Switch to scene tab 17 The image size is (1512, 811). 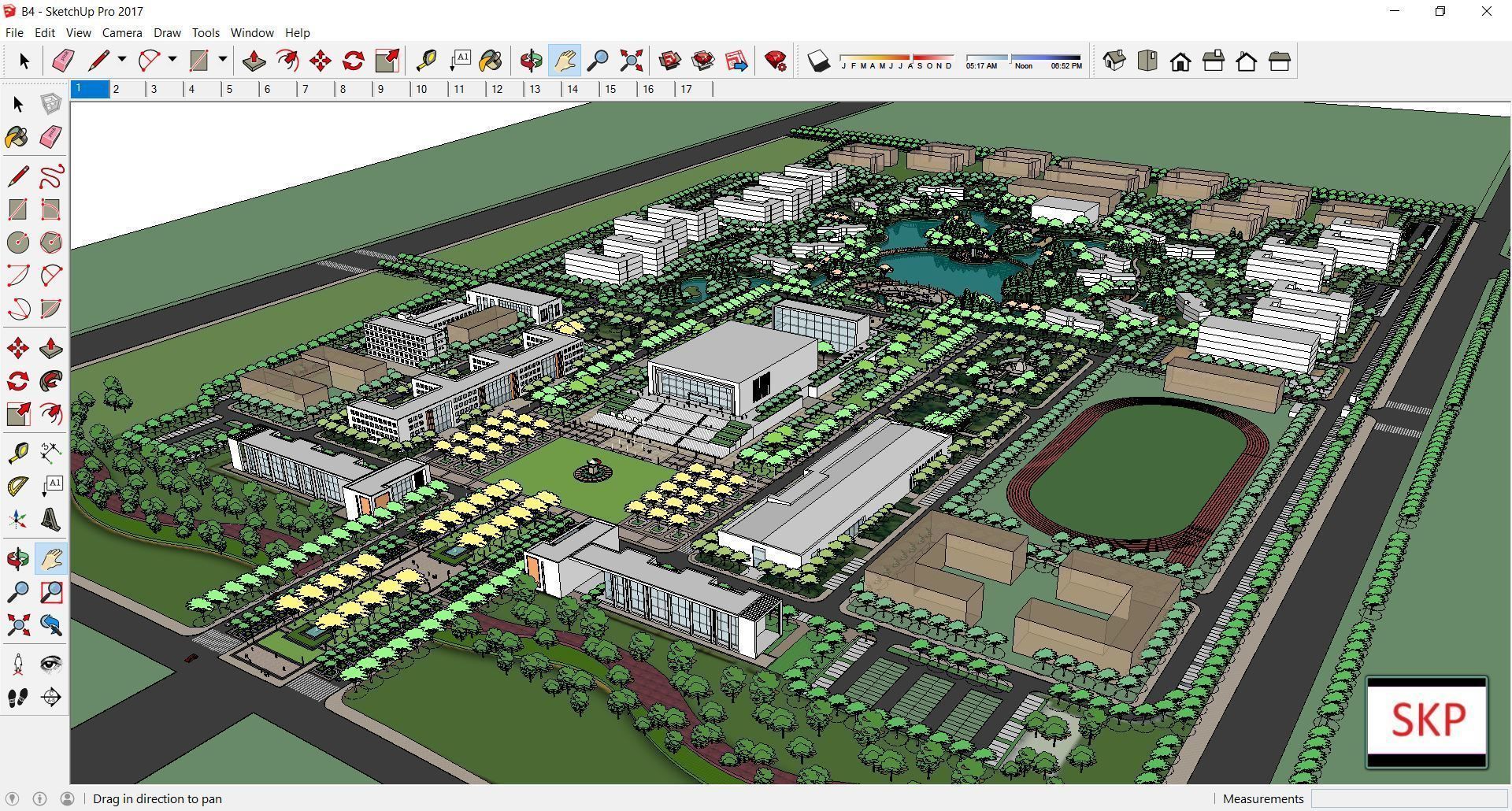pos(695,89)
